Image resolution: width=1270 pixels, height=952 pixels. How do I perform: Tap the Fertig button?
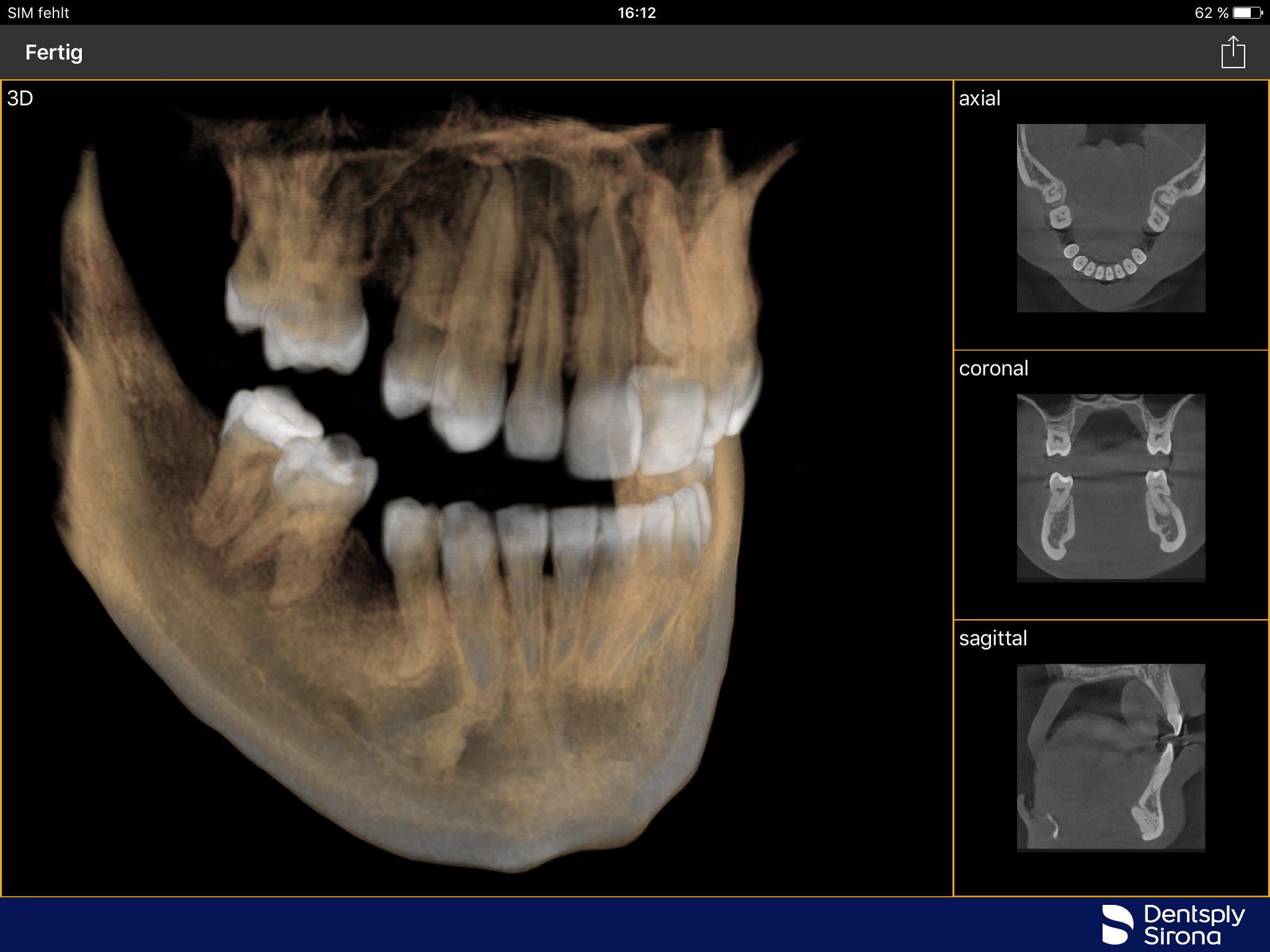click(x=54, y=53)
